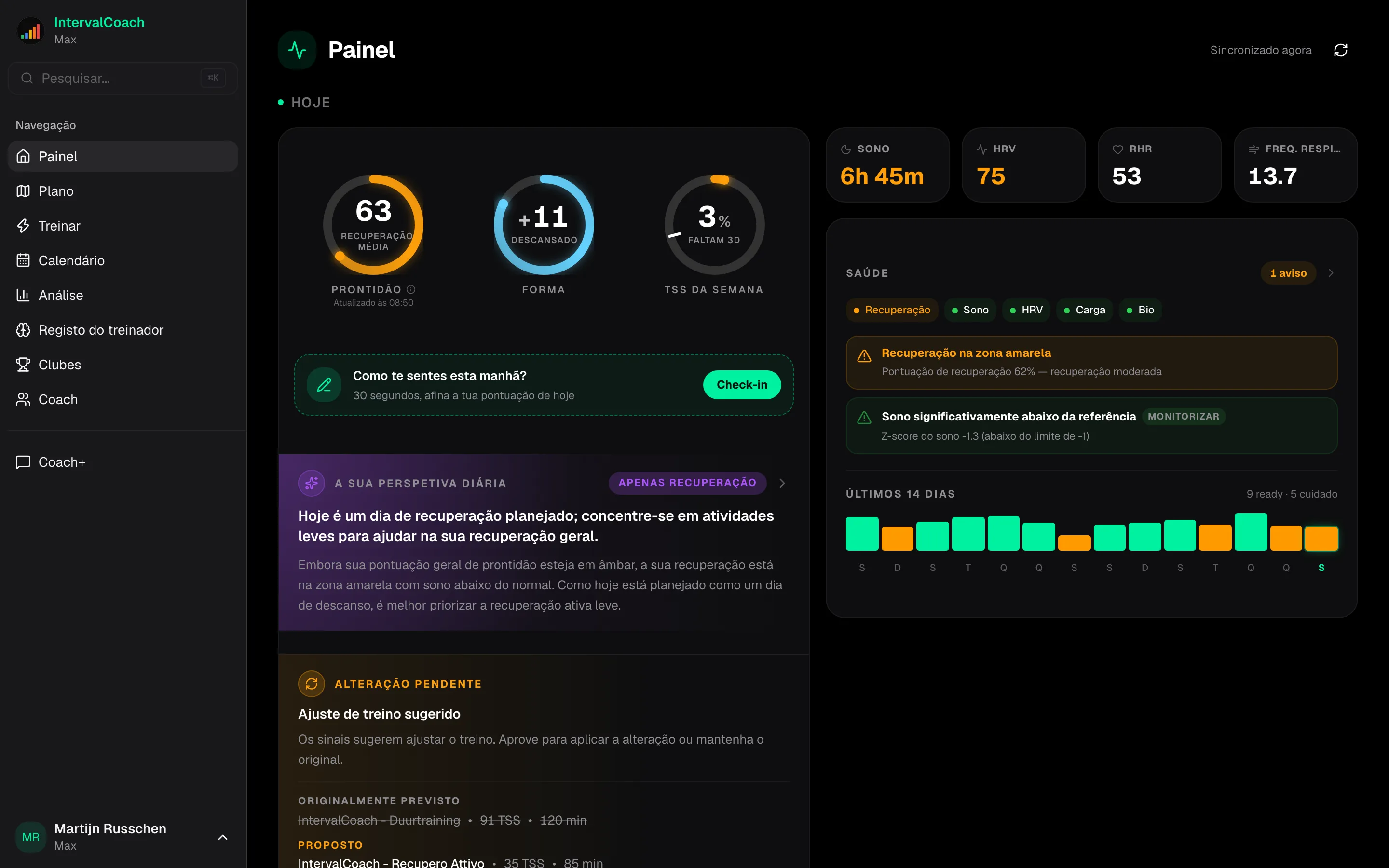This screenshot has height=868, width=1389.
Task: Expand the daily perspective chevron arrow
Action: pos(782,483)
